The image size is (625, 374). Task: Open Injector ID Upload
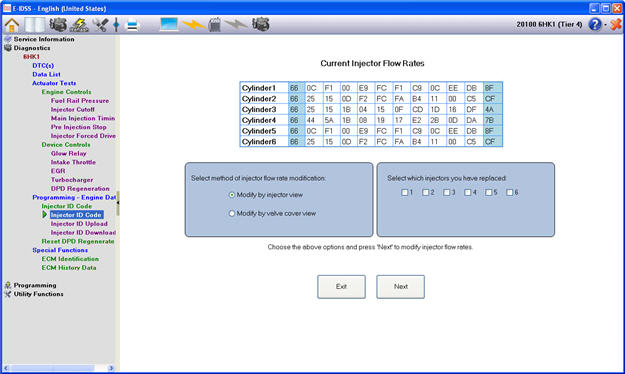click(x=79, y=223)
